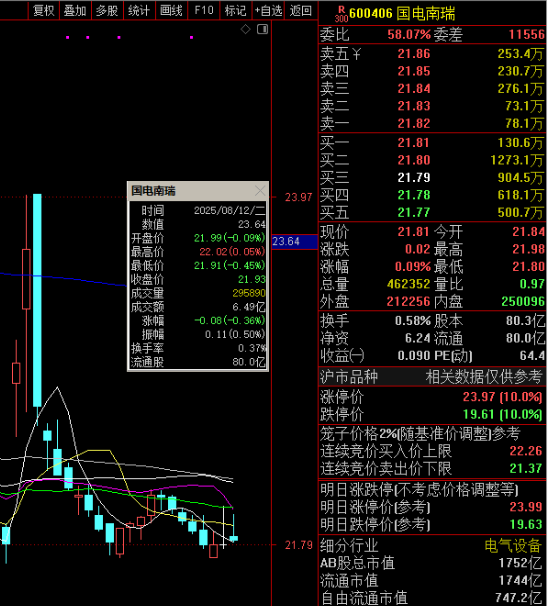The width and height of the screenshot is (548, 606).
Task: Click the rightmost magenta dot marker
Action: pos(191,37)
